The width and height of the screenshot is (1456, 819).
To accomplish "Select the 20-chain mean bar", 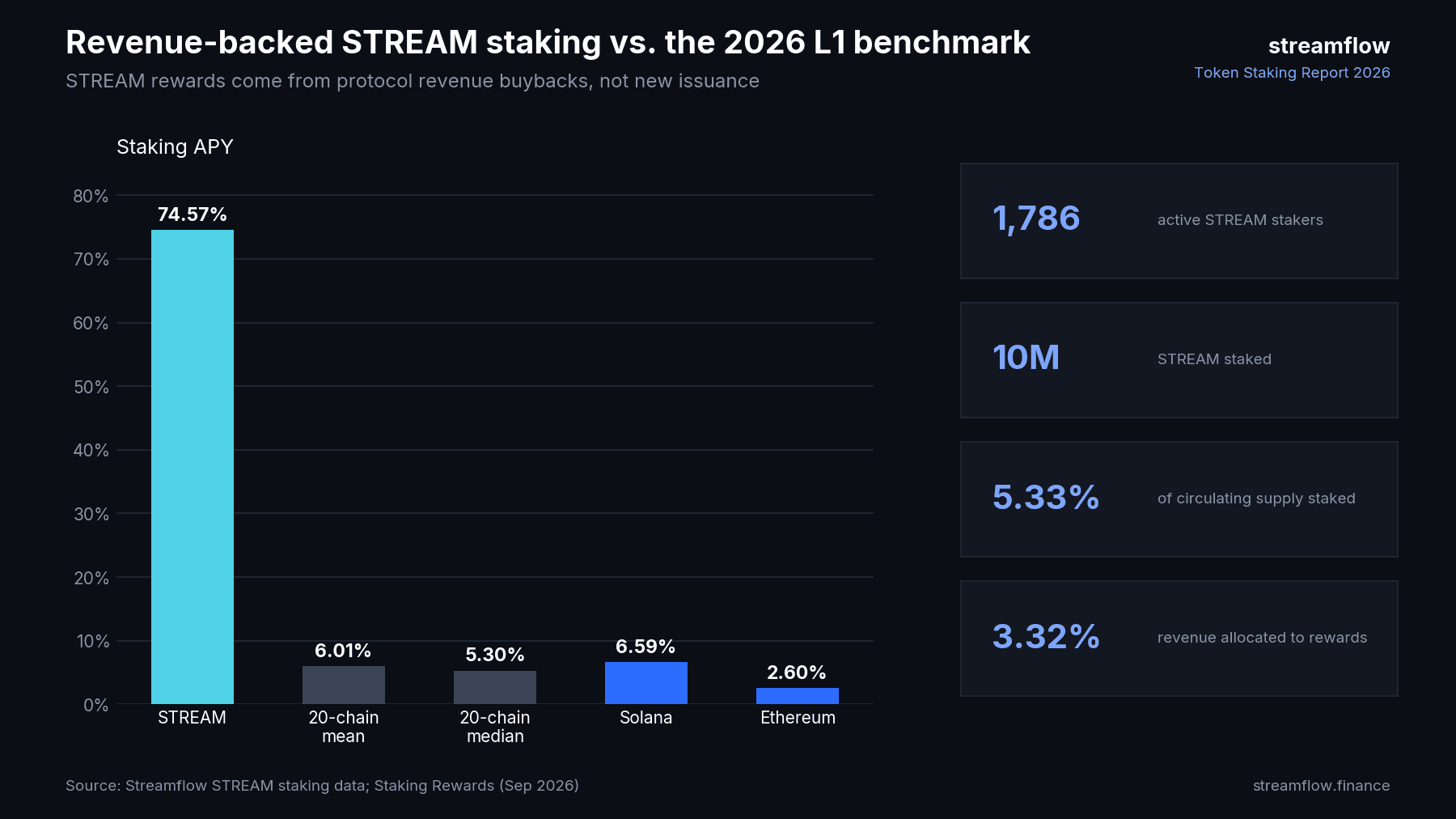I will [344, 685].
